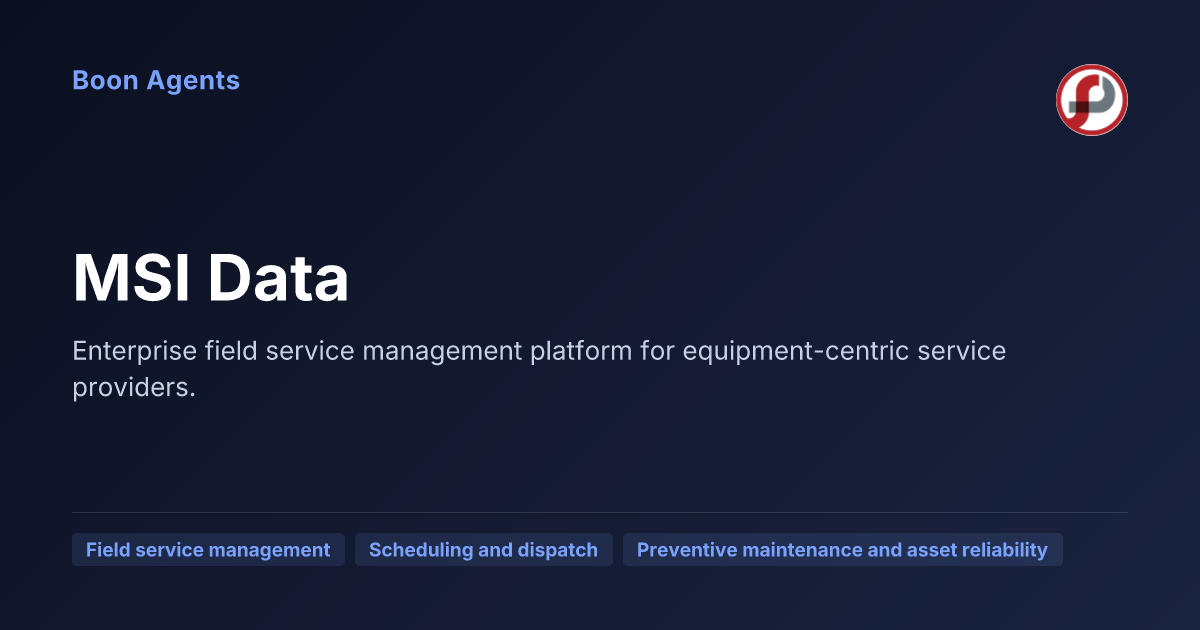Select the MSI Data heading
The width and height of the screenshot is (1200, 630).
point(211,279)
